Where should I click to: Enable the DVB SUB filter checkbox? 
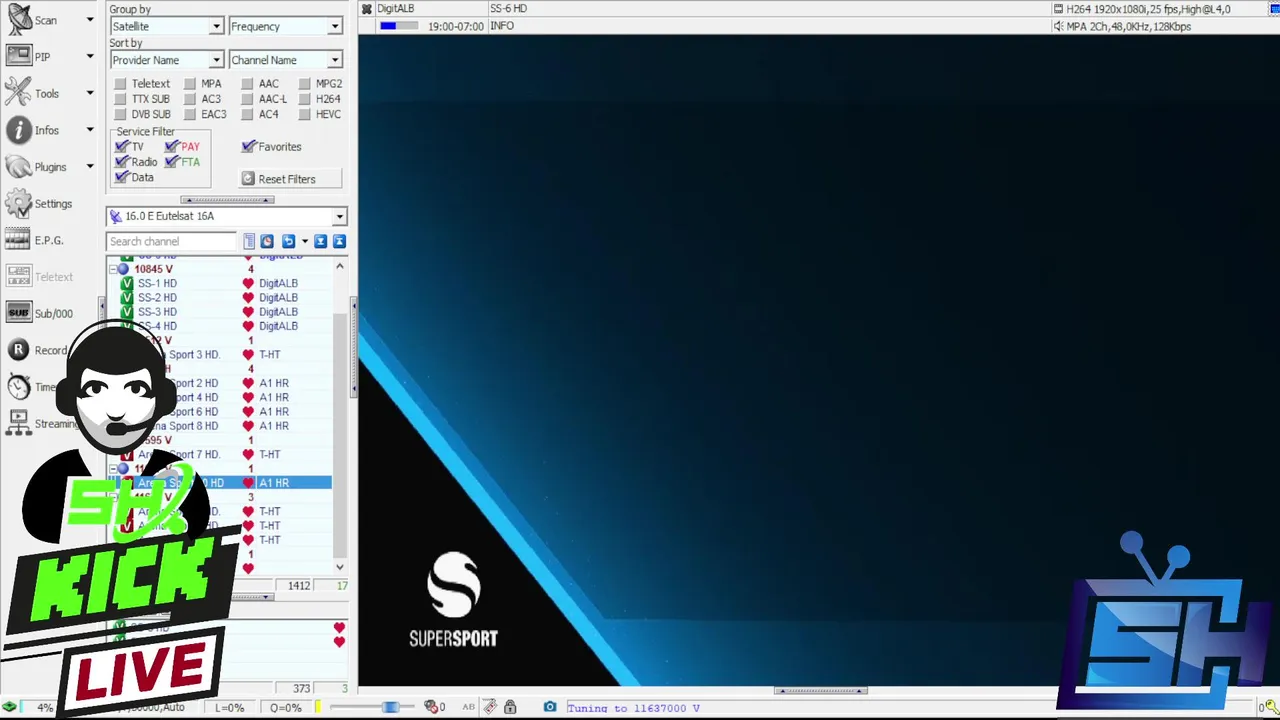[x=120, y=114]
